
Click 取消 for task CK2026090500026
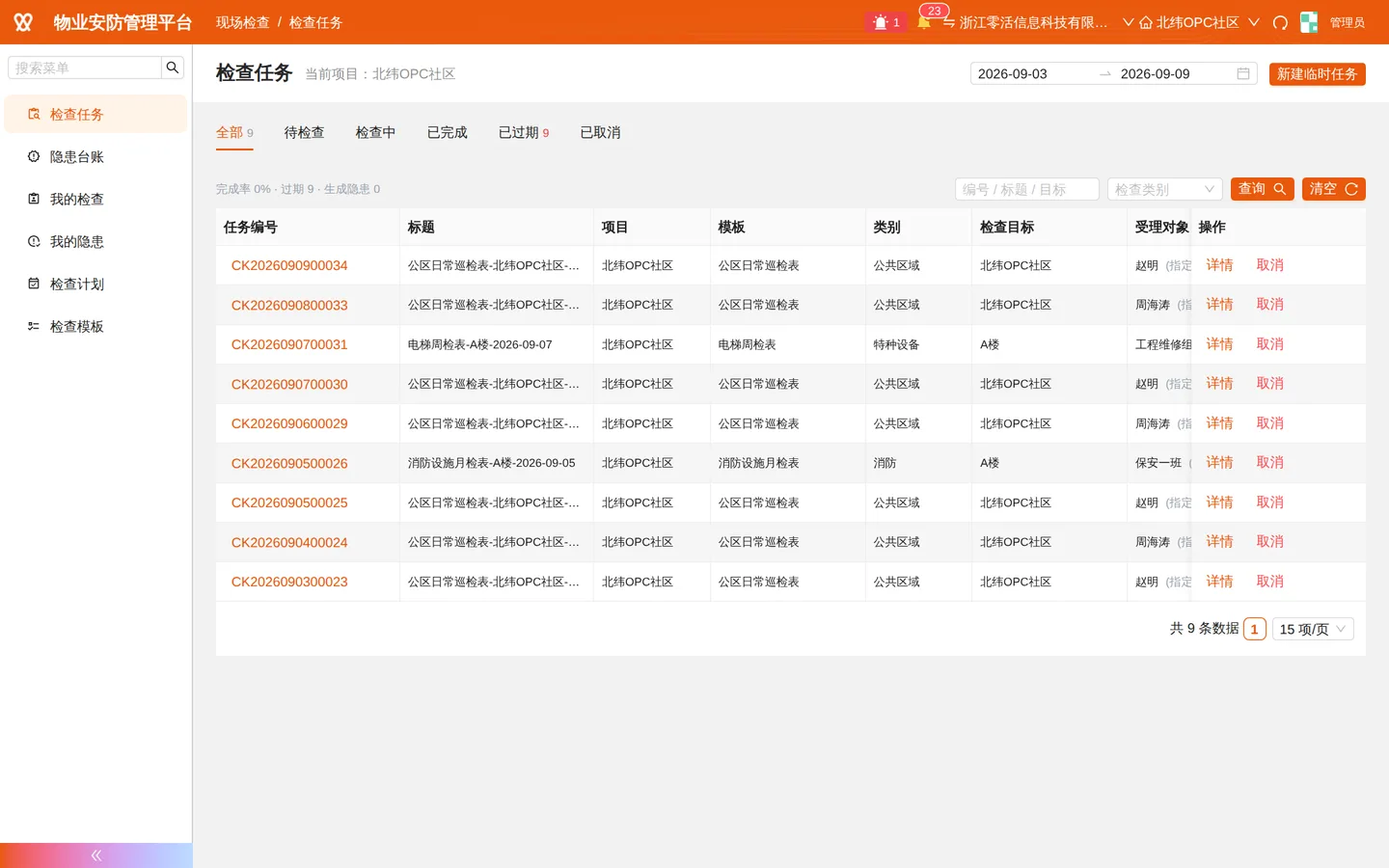tap(1269, 463)
